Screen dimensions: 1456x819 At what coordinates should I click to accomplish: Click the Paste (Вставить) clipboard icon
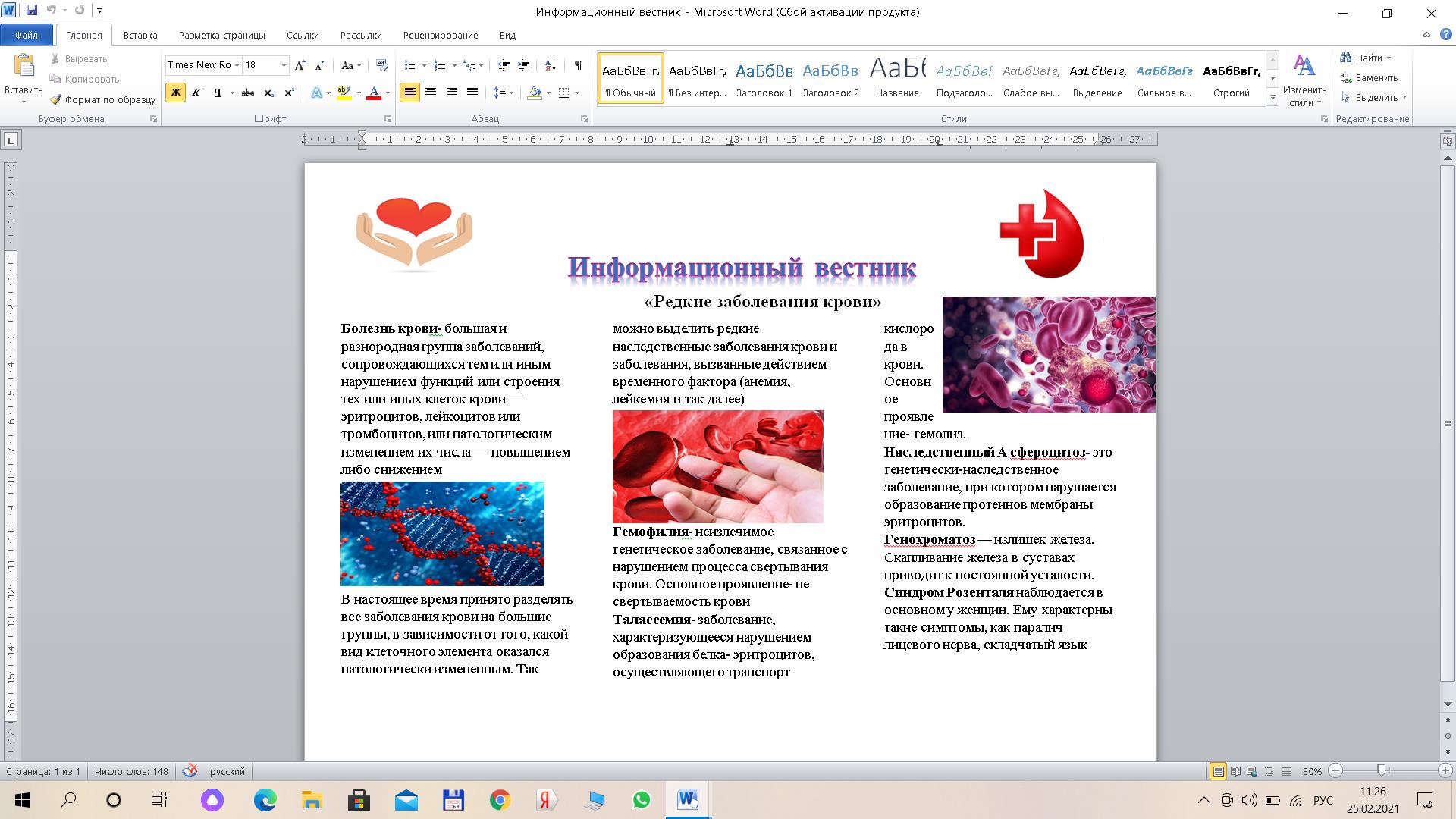click(x=24, y=67)
